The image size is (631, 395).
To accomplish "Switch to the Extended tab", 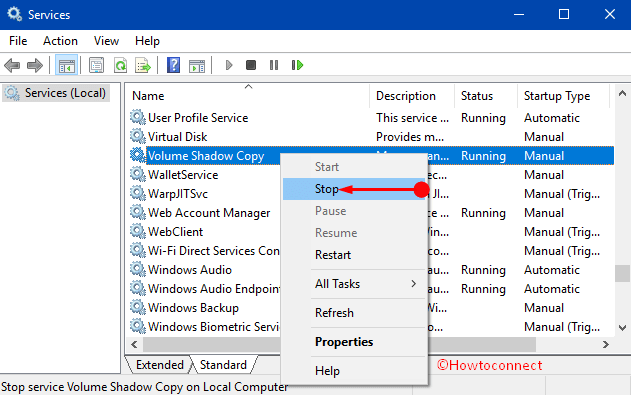I will coord(159,365).
